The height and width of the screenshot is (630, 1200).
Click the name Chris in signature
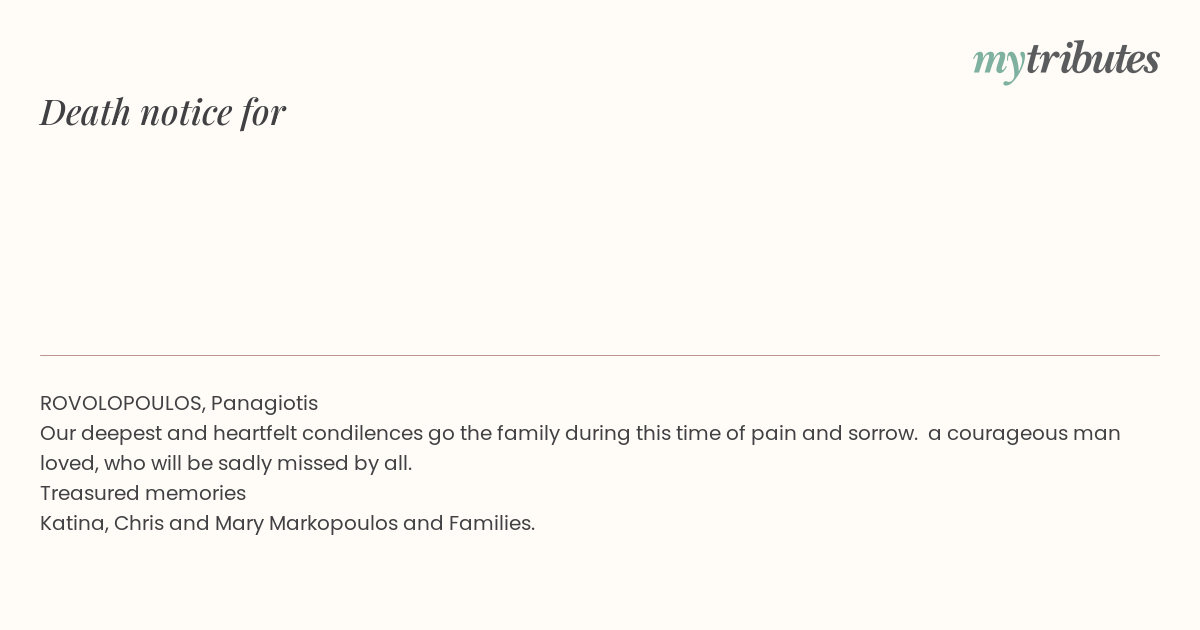click(139, 523)
